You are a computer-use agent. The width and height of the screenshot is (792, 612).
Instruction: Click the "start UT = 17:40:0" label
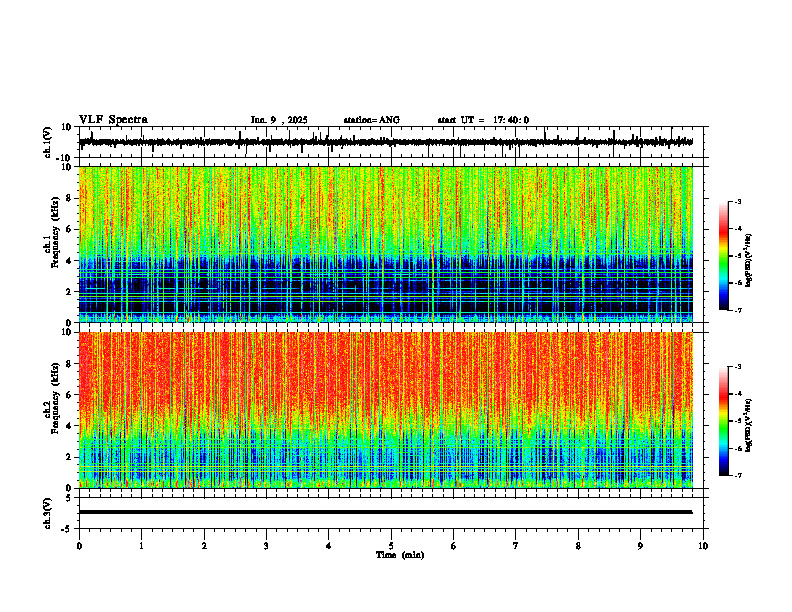[483, 120]
